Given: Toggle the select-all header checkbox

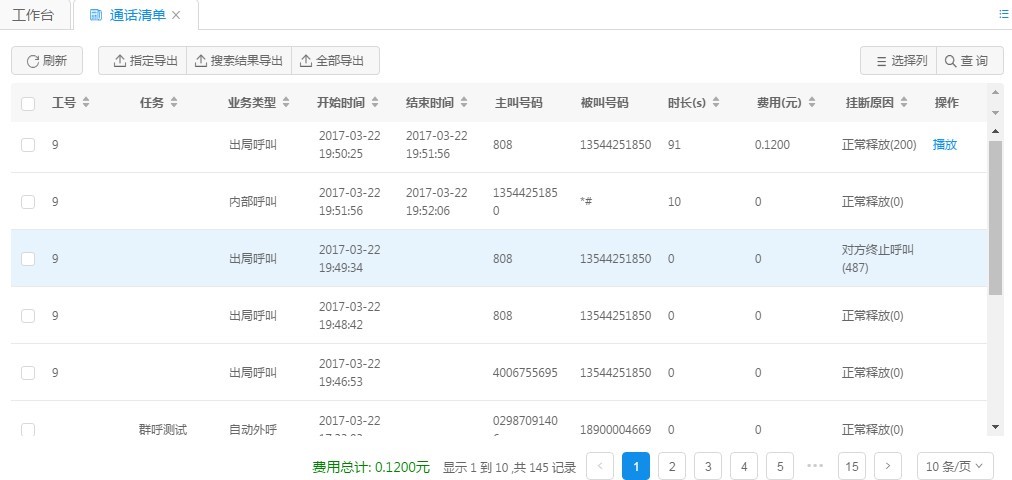Looking at the screenshot, I should point(28,103).
